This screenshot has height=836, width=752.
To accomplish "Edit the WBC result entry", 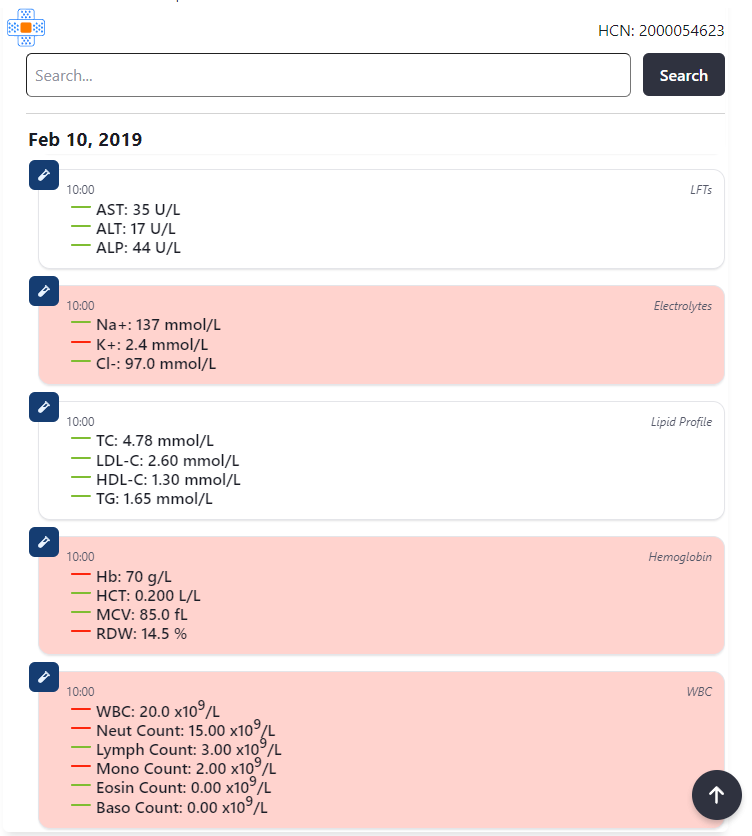I will point(43,677).
